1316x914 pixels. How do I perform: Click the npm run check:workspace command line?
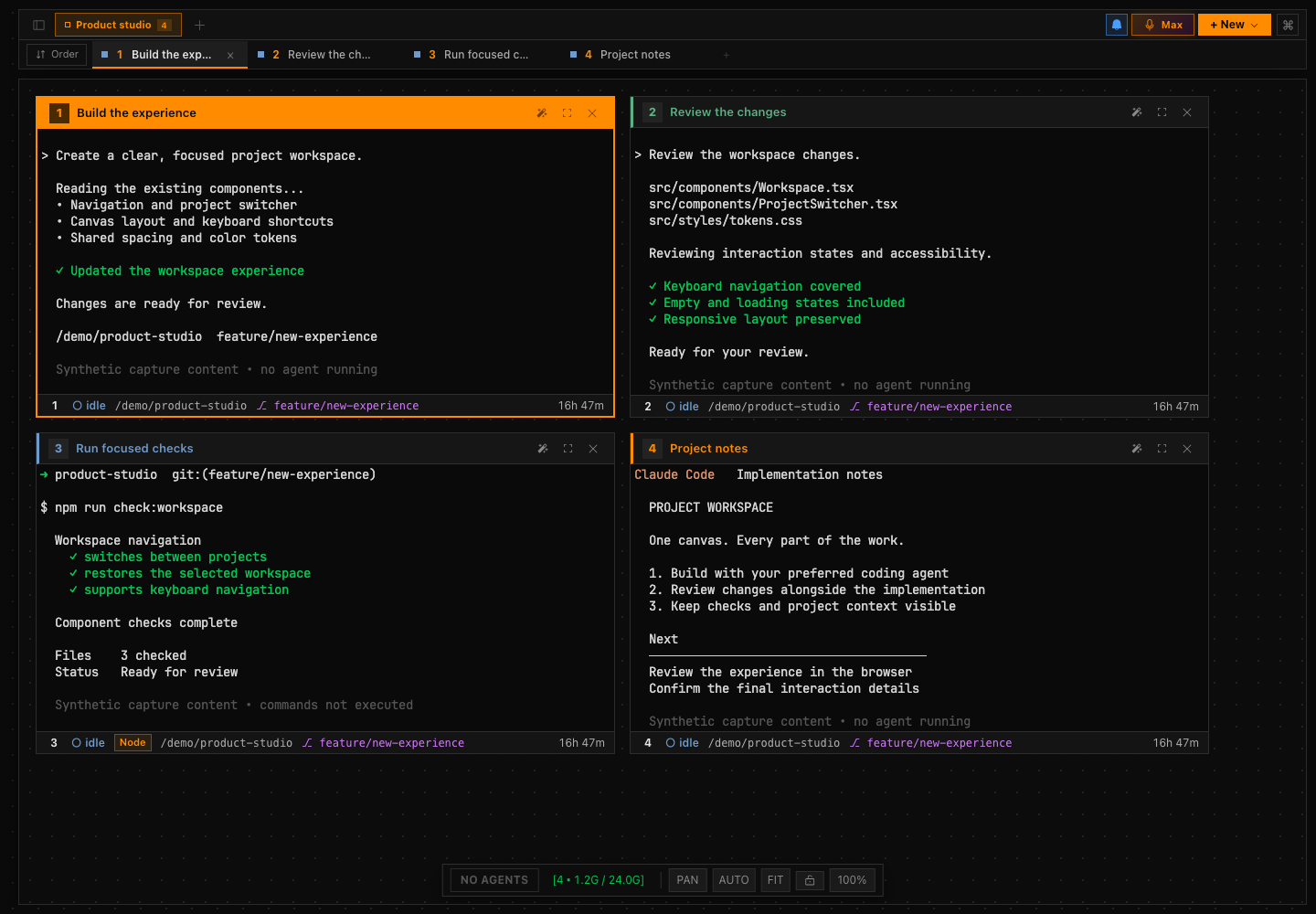click(132, 508)
